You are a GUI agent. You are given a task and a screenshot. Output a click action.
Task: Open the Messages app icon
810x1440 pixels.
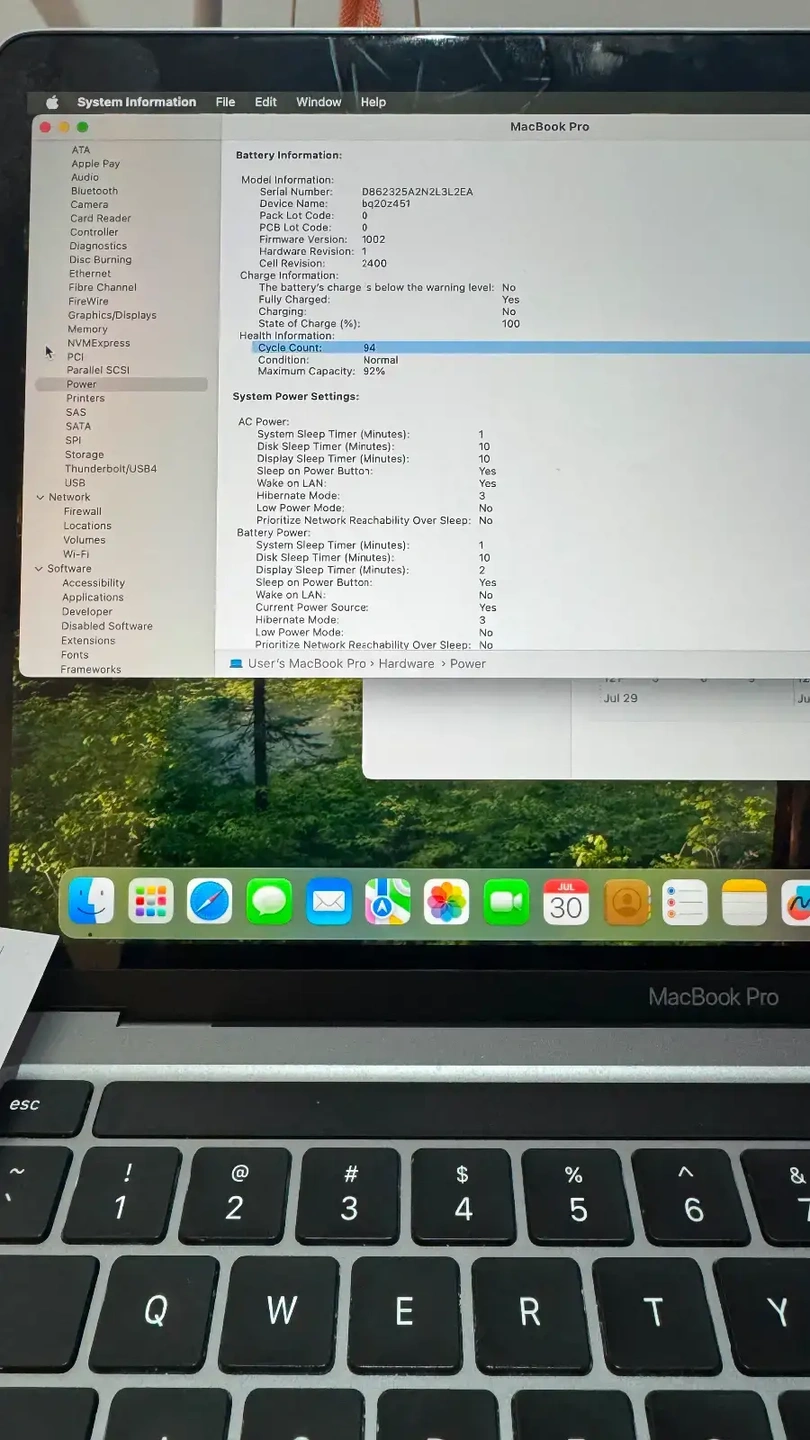(269, 902)
